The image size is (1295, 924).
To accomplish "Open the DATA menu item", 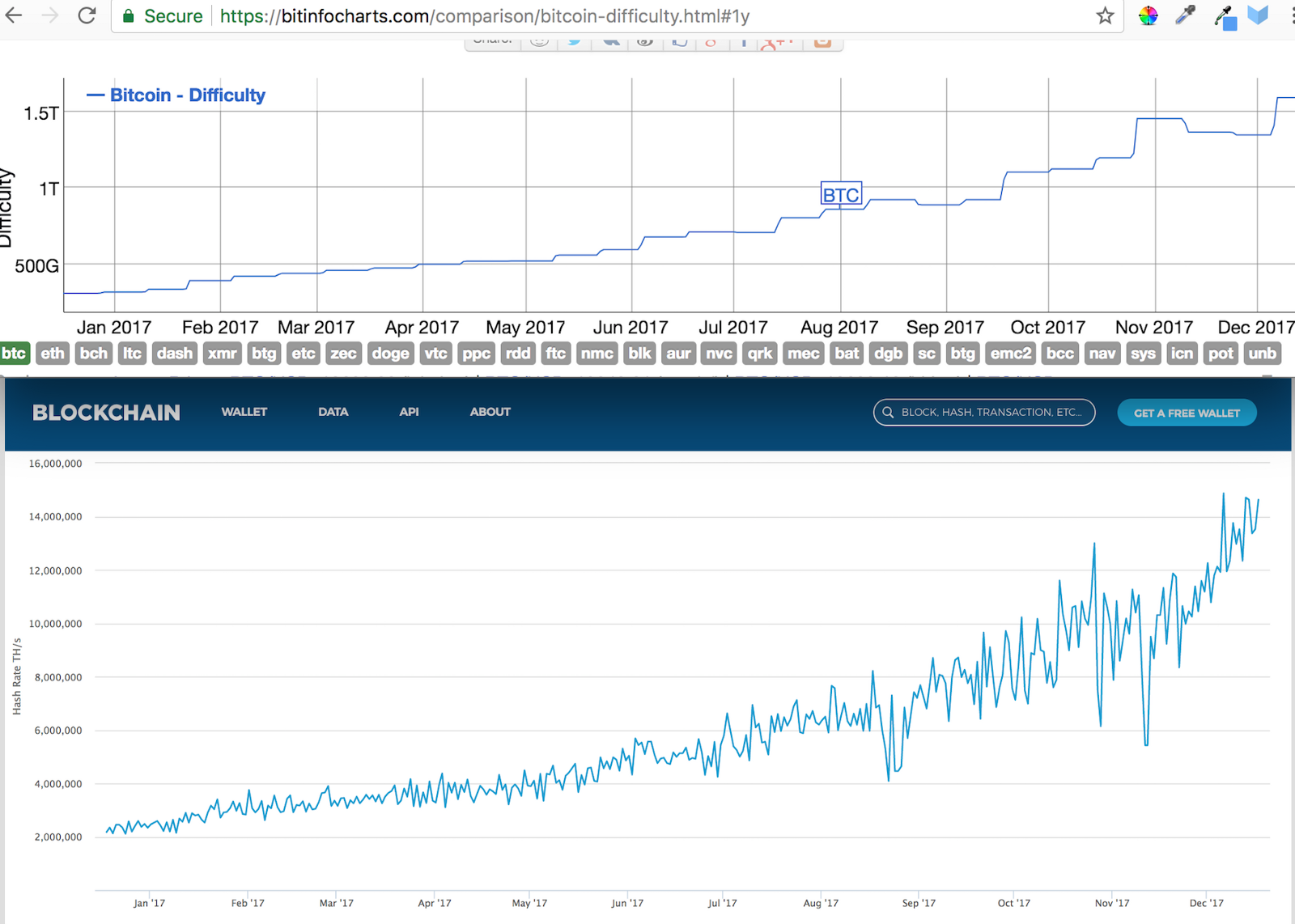I will click(x=333, y=412).
